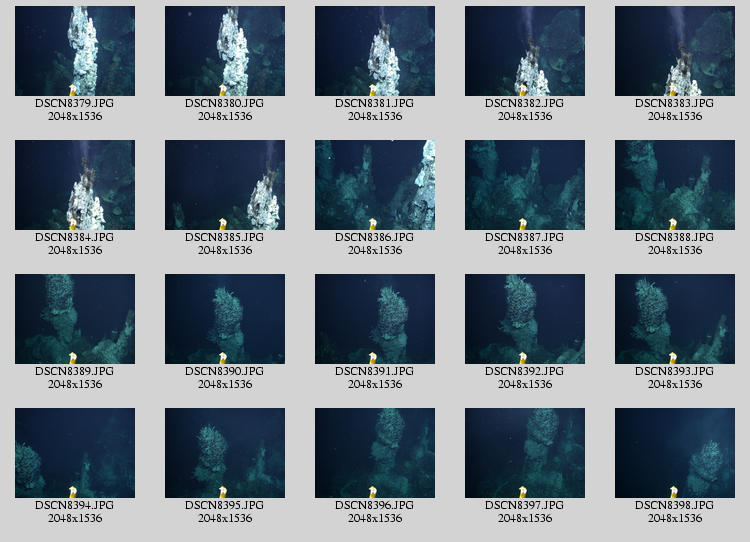The width and height of the screenshot is (750, 542).
Task: Open the DSCN8396.JPG filename label
Action: (375, 505)
